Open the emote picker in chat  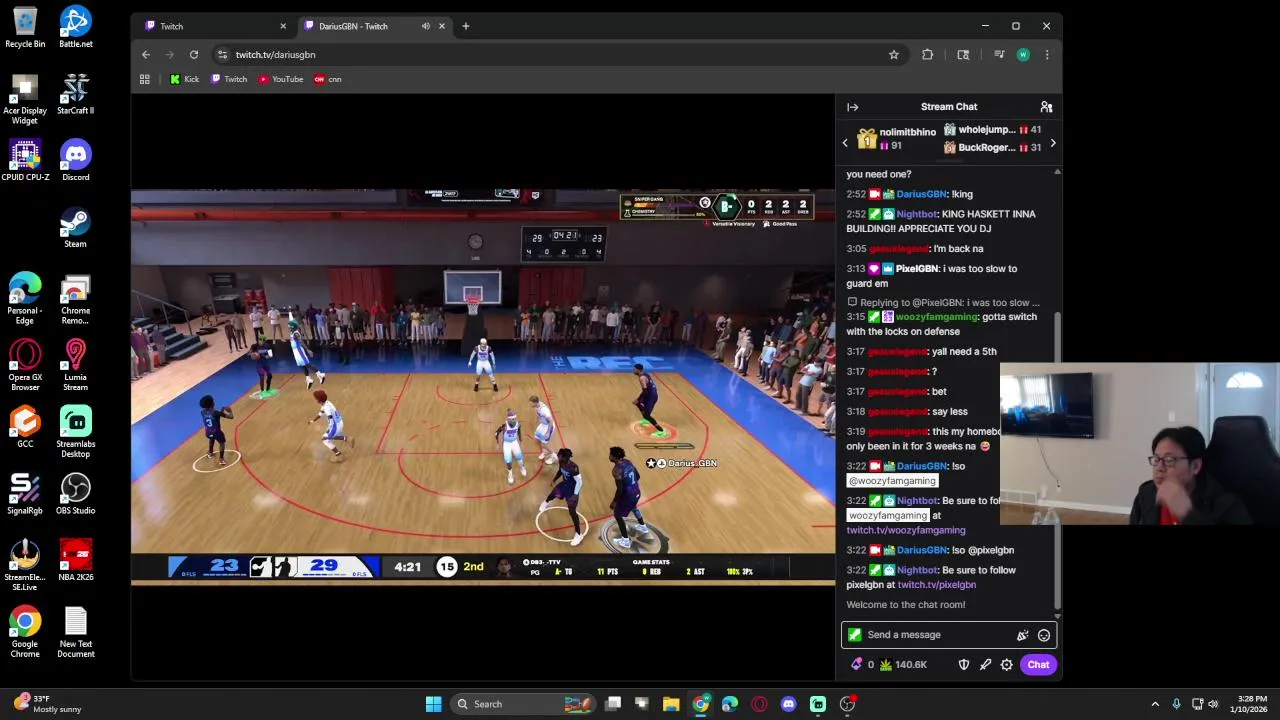[1044, 635]
